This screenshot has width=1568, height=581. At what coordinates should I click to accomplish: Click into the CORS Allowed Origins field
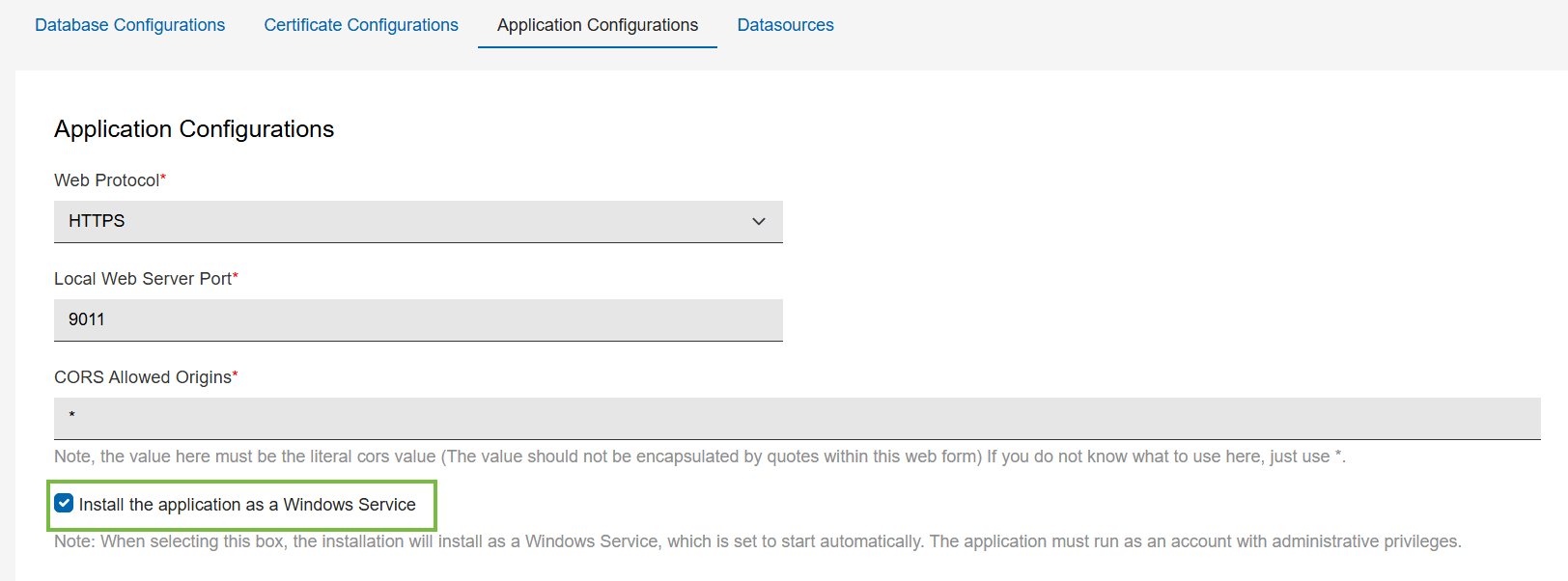[x=796, y=418]
